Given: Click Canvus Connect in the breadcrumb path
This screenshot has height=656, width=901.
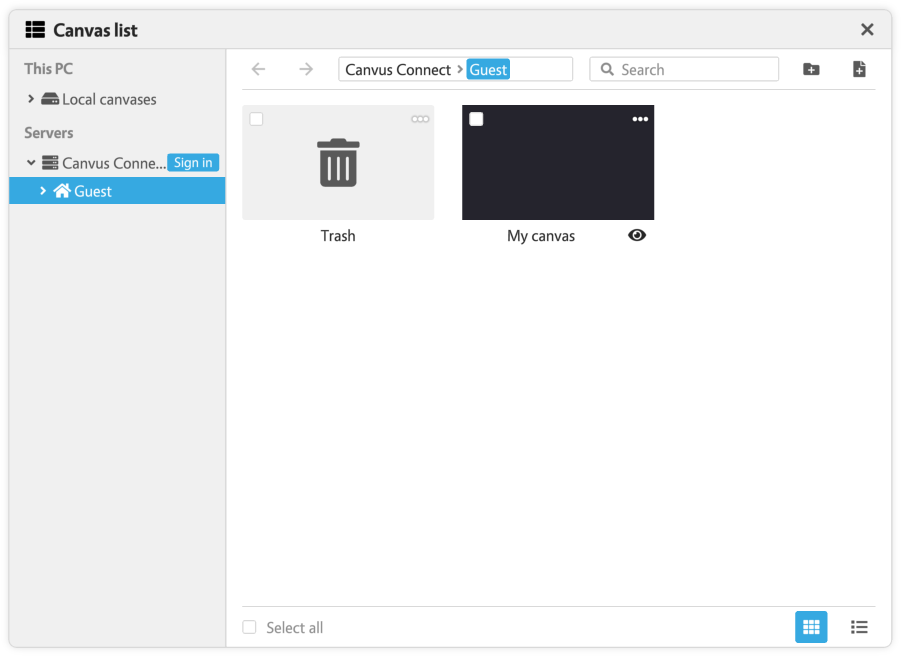Looking at the screenshot, I should 396,69.
